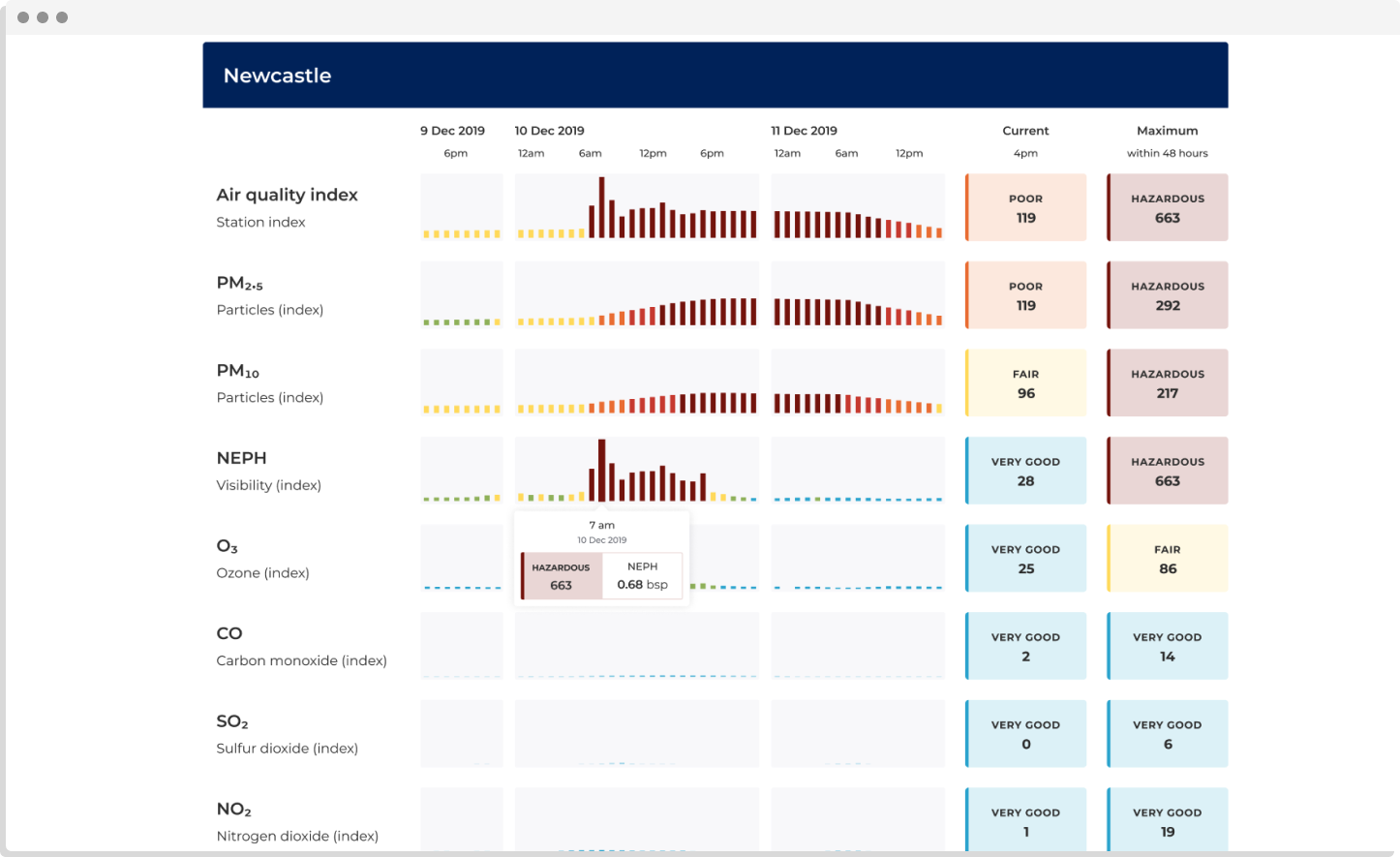The height and width of the screenshot is (857, 1400).
Task: Click the Air quality index row label
Action: coord(287,196)
